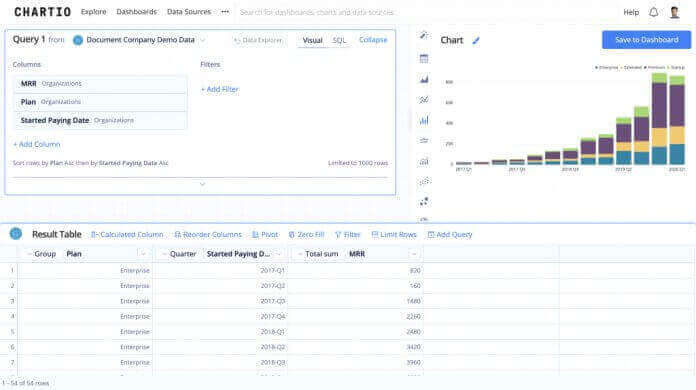Click the pencil icon next to Chart

pyautogui.click(x=476, y=41)
